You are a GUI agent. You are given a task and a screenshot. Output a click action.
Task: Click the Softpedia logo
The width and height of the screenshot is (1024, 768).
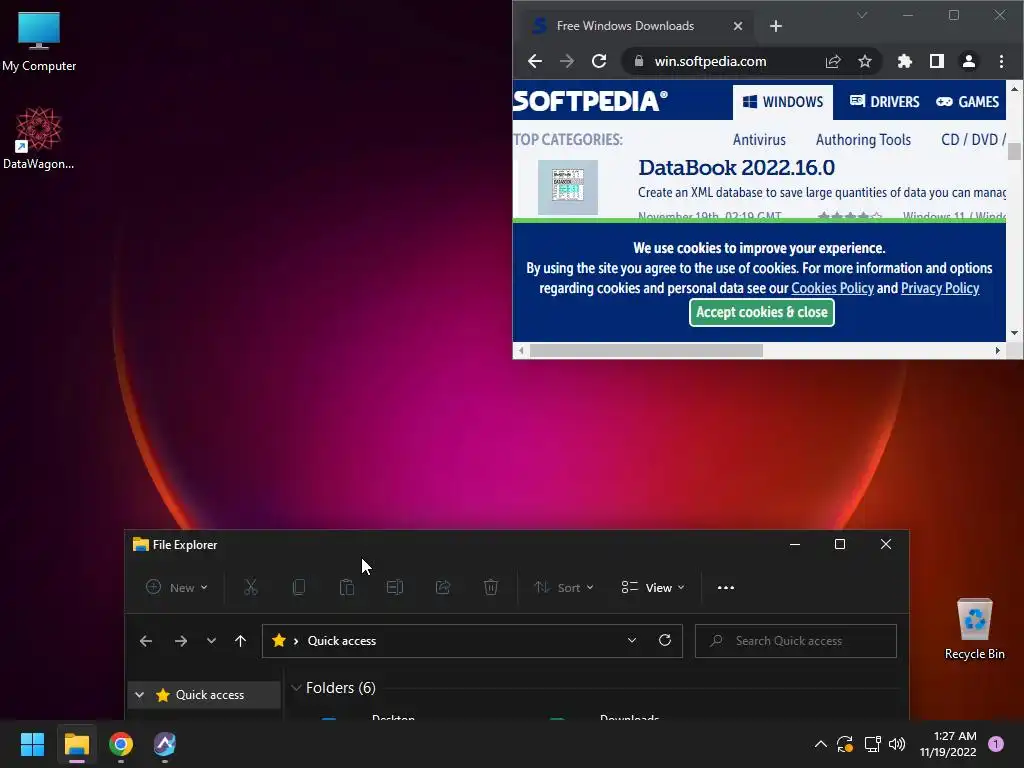[590, 101]
